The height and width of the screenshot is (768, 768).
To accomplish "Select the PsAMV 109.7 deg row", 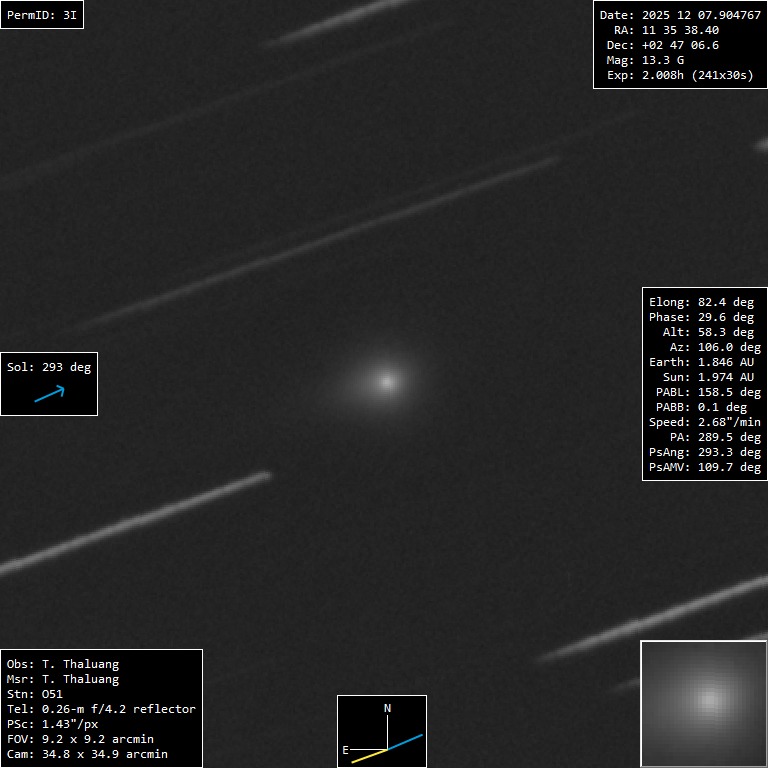I will pos(704,467).
